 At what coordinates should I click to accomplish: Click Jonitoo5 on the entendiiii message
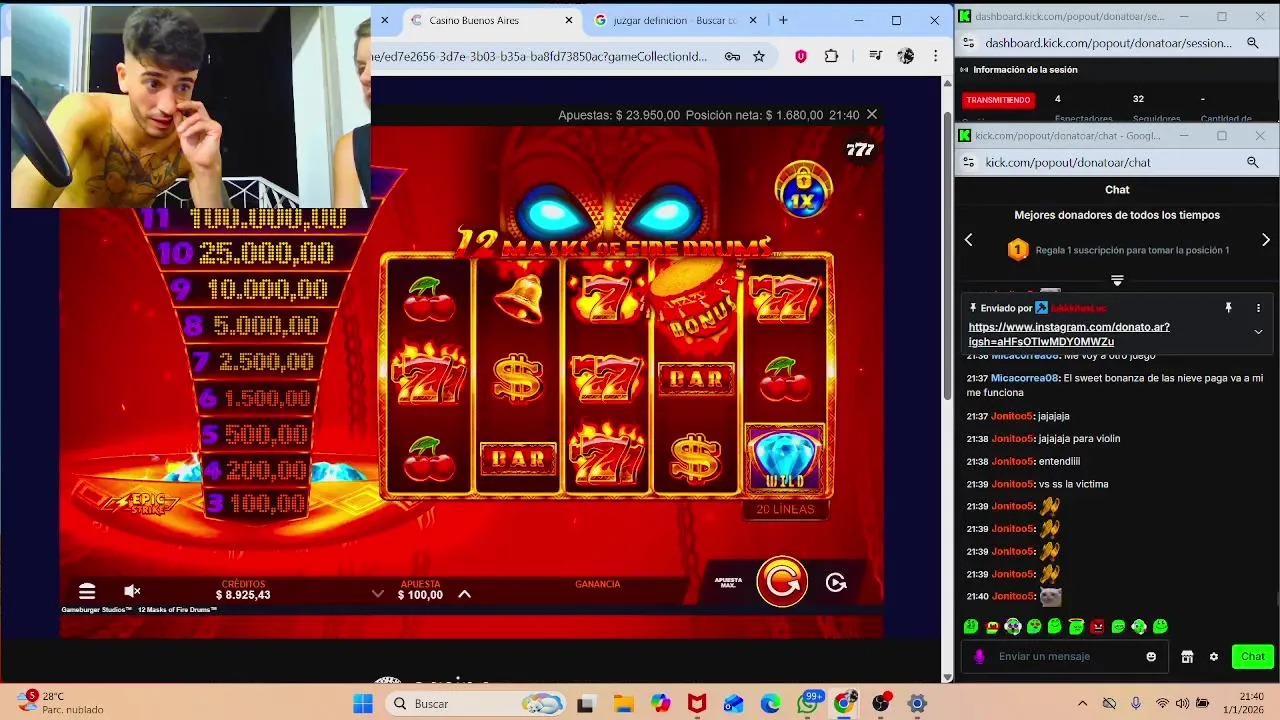pyautogui.click(x=1012, y=461)
